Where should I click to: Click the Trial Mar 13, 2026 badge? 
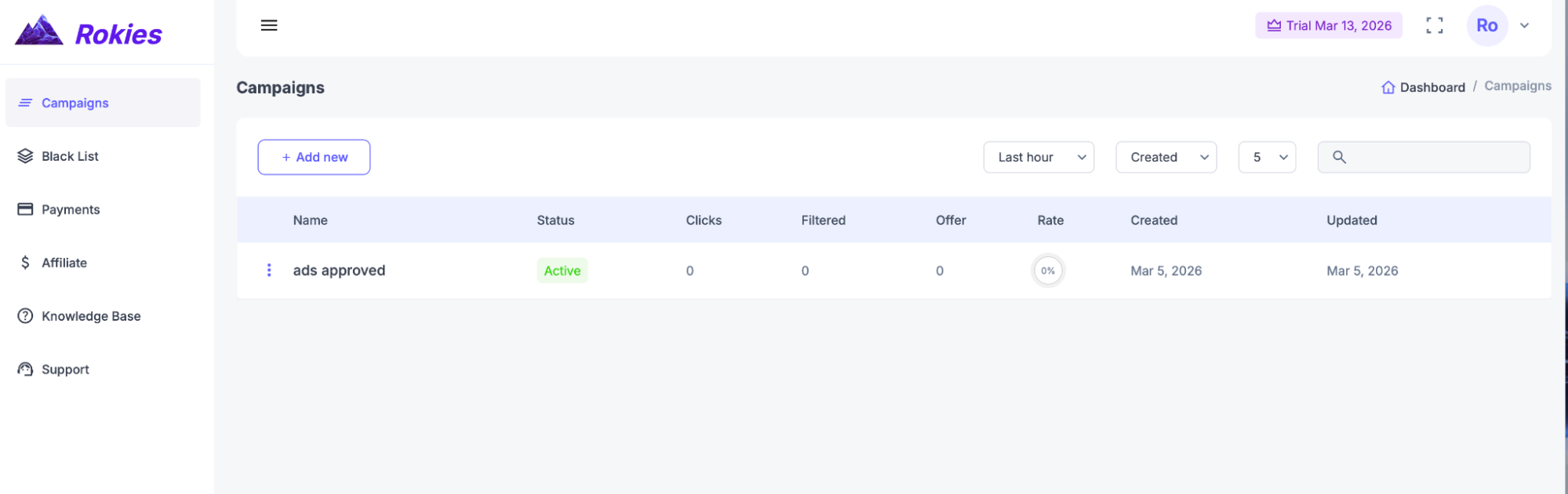(1328, 26)
